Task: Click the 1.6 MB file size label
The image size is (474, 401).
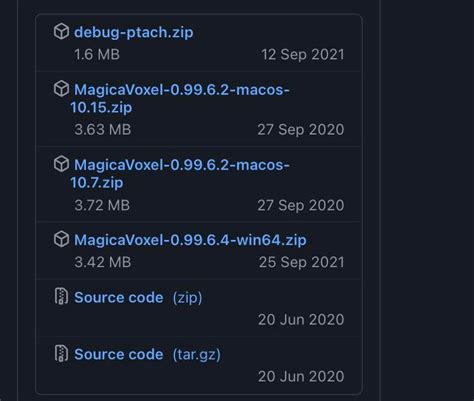Action: 97,54
